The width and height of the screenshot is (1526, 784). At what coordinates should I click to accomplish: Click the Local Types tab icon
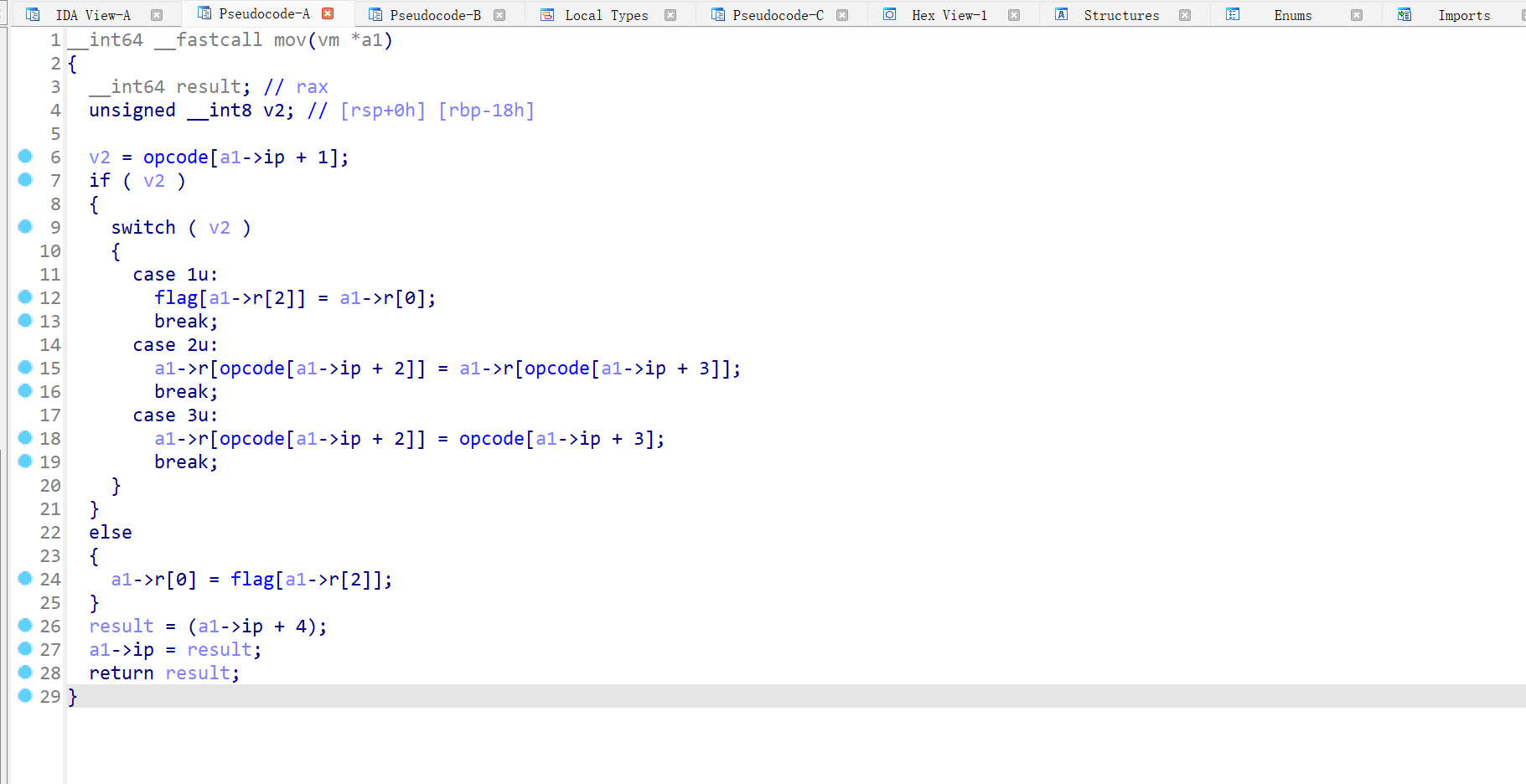[547, 14]
